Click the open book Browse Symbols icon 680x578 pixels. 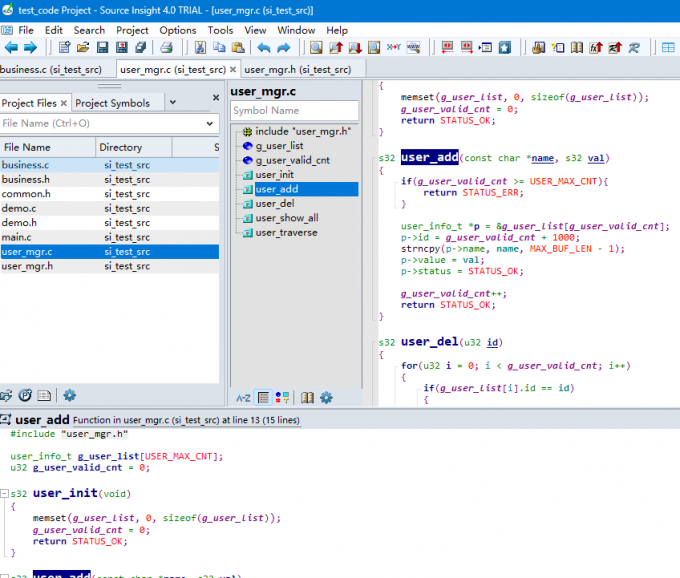[x=577, y=47]
